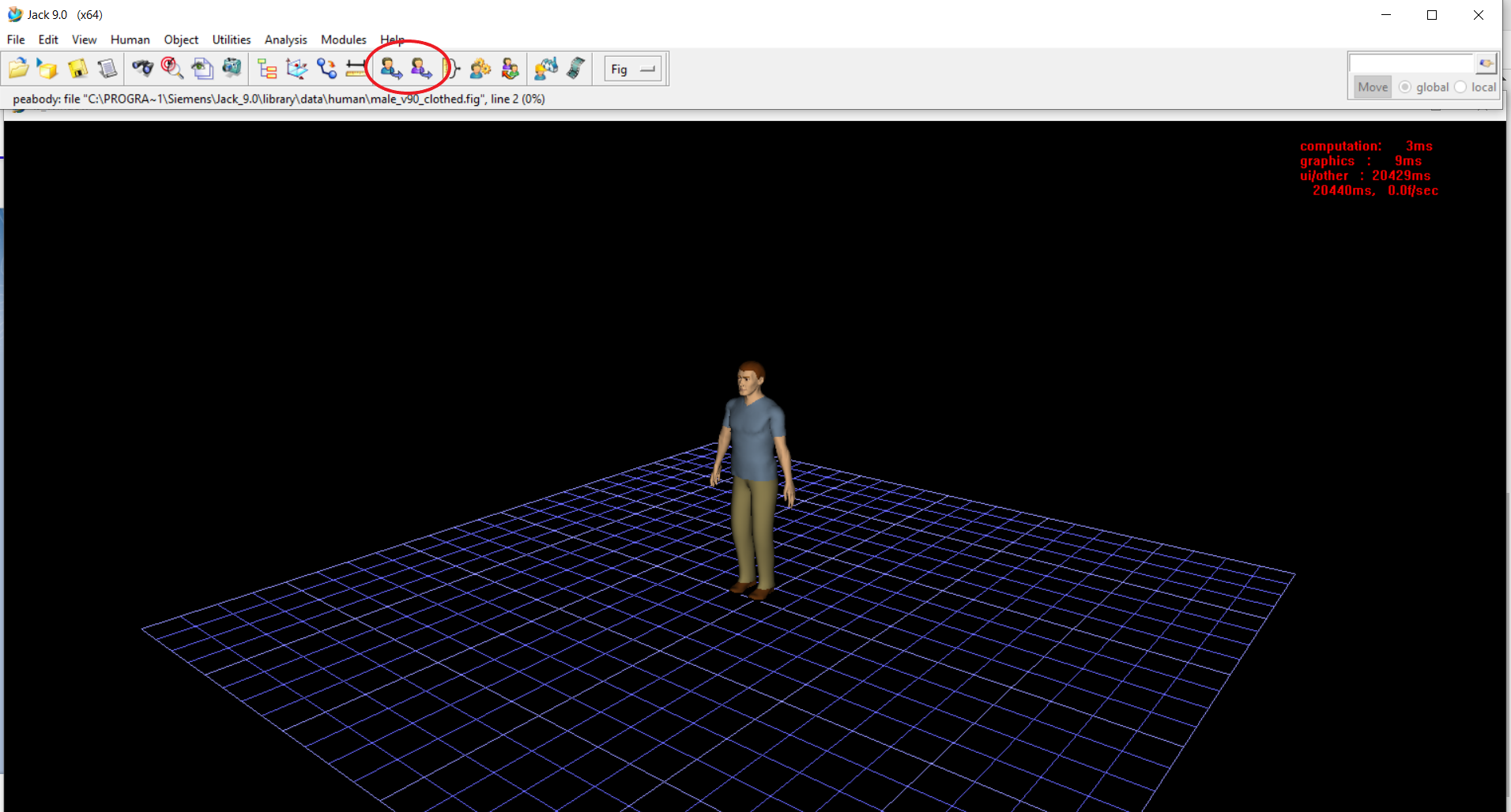This screenshot has height=812, width=1511.
Task: Click the ruler measurement toolbar icon
Action: (x=356, y=69)
